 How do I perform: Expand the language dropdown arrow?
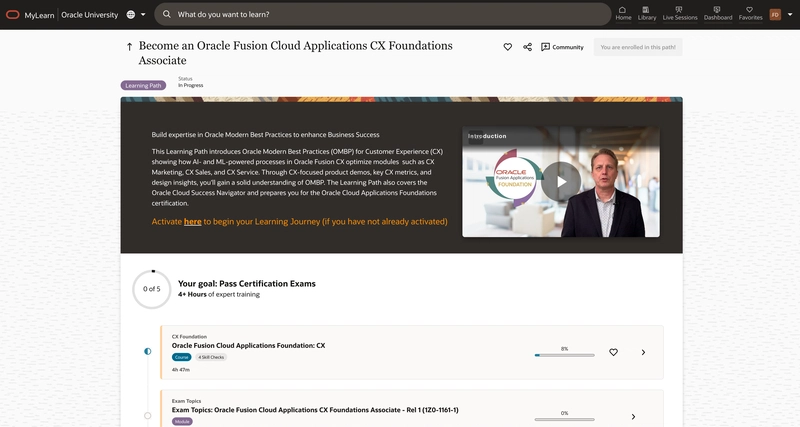[x=143, y=15]
